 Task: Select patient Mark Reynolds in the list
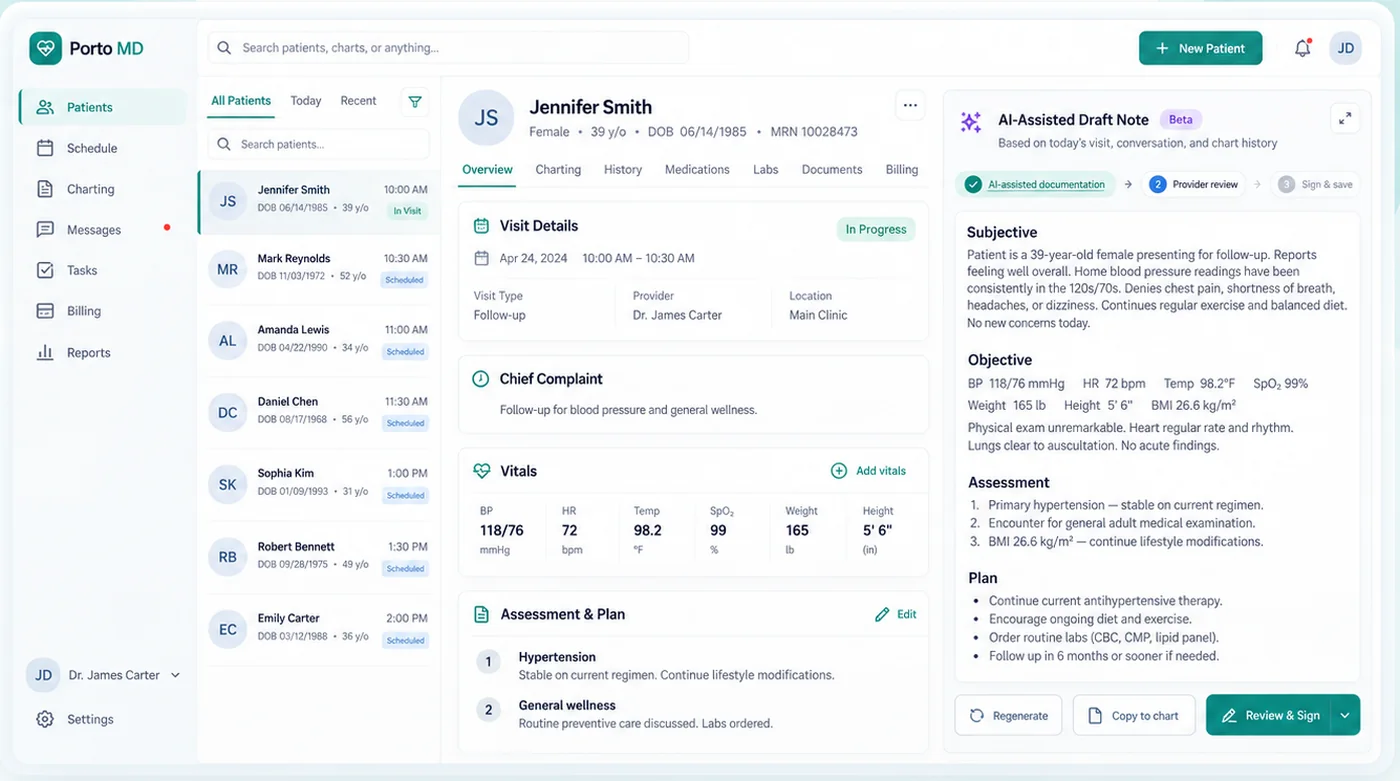318,269
